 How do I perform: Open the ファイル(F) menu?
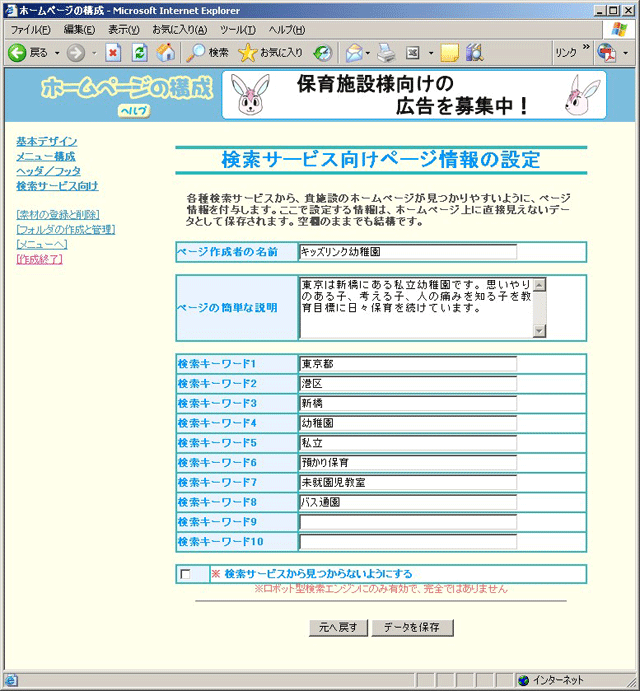click(x=30, y=30)
